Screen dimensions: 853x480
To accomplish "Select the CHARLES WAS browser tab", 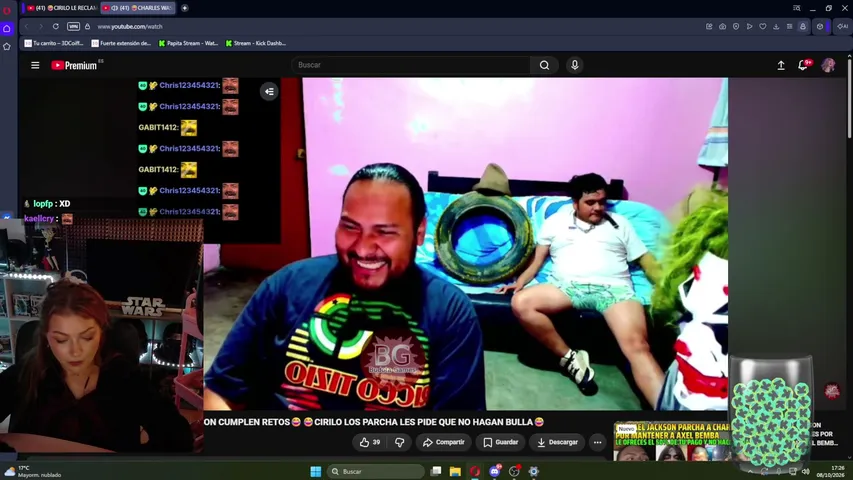I will pos(138,8).
